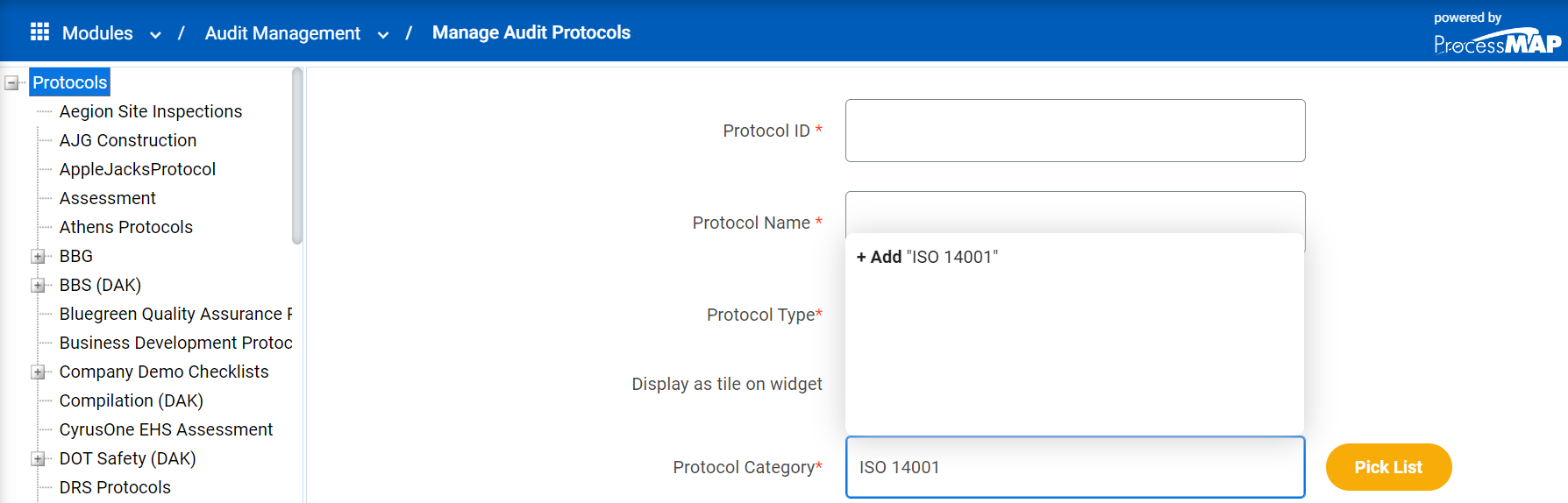Screen dimensions: 1568x503
Task: Click into Protocol Name field
Action: click(x=1075, y=212)
